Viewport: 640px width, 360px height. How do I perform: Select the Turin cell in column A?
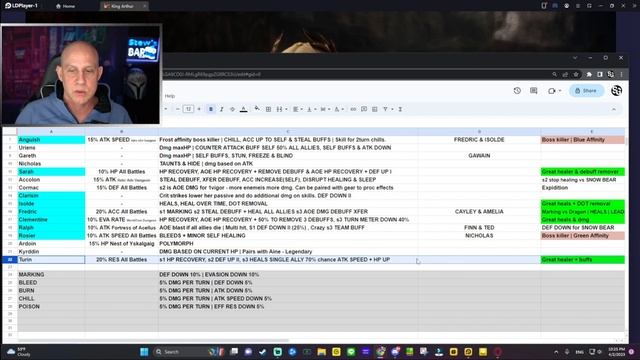pyautogui.click(x=51, y=260)
